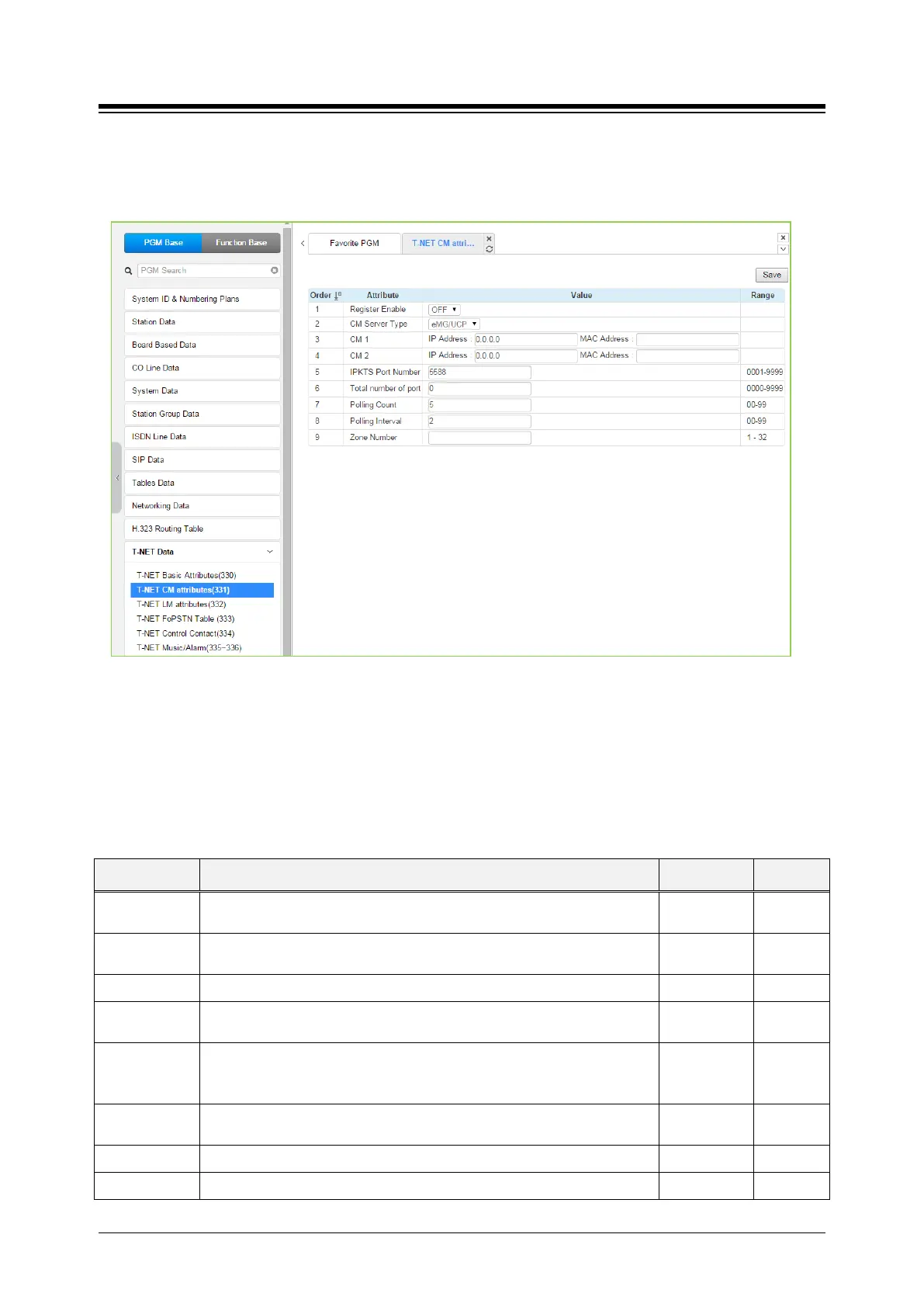Expand Station Data section
The width and height of the screenshot is (924, 1307).
coord(202,322)
